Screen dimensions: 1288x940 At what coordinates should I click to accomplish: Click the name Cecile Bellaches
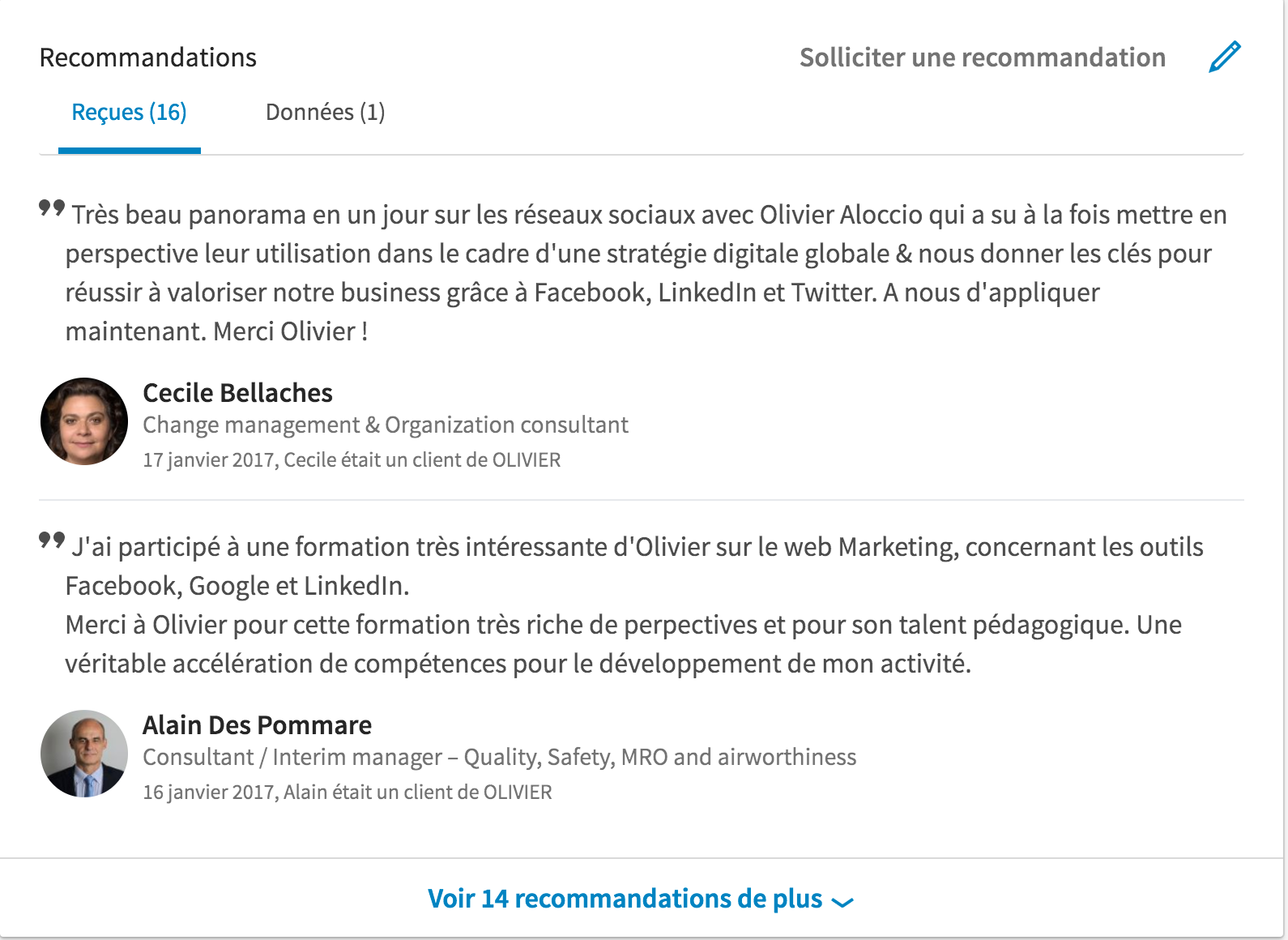(x=237, y=393)
